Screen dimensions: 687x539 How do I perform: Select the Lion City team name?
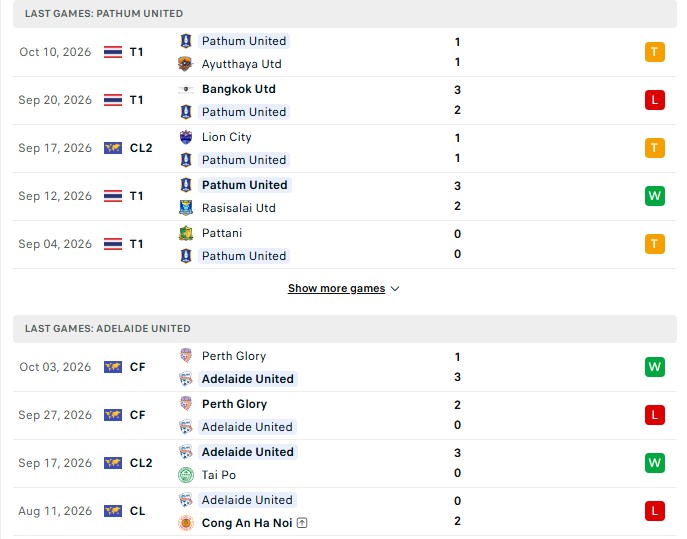pos(227,137)
